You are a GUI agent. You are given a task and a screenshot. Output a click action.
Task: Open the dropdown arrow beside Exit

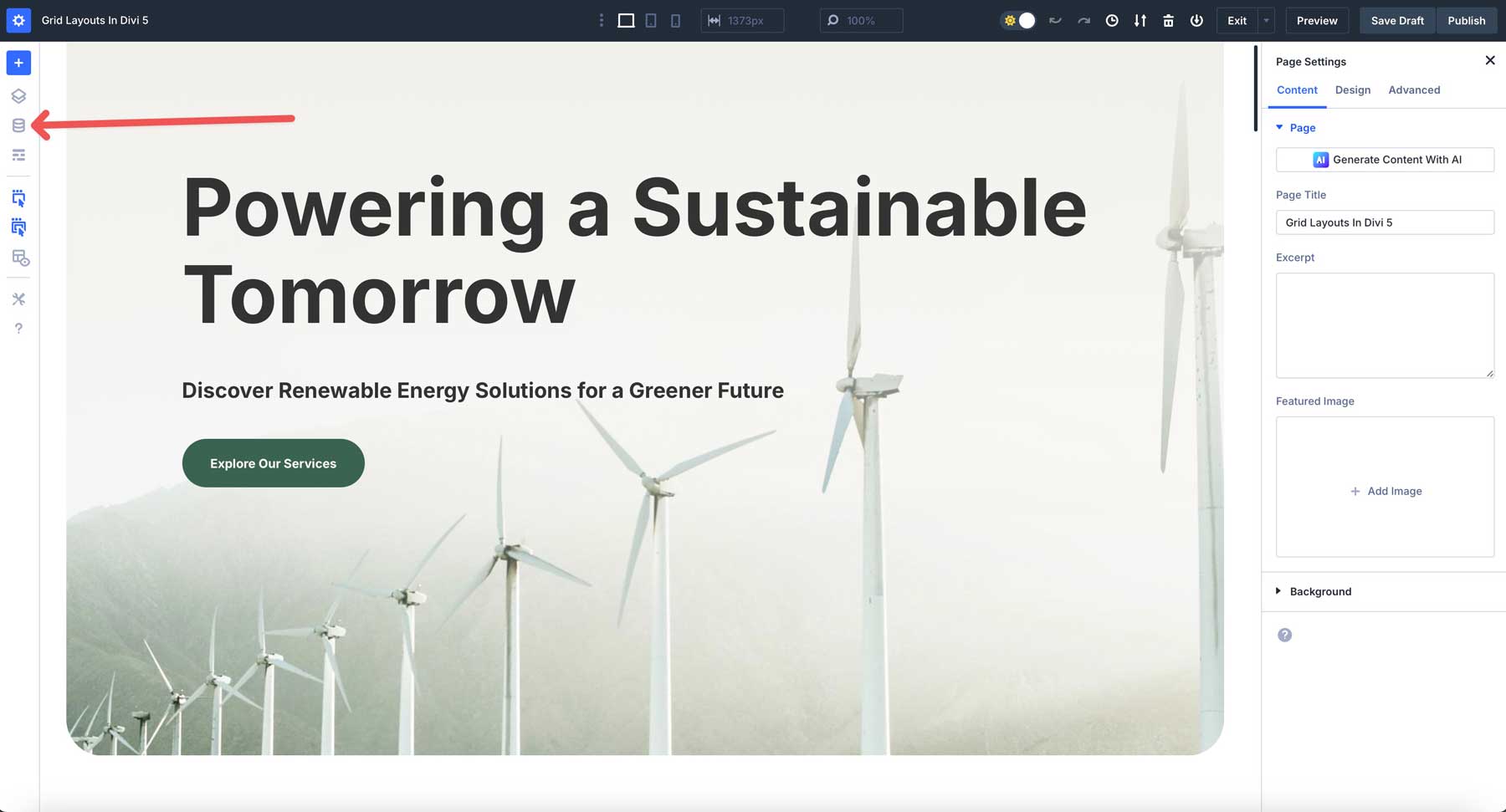(1267, 21)
